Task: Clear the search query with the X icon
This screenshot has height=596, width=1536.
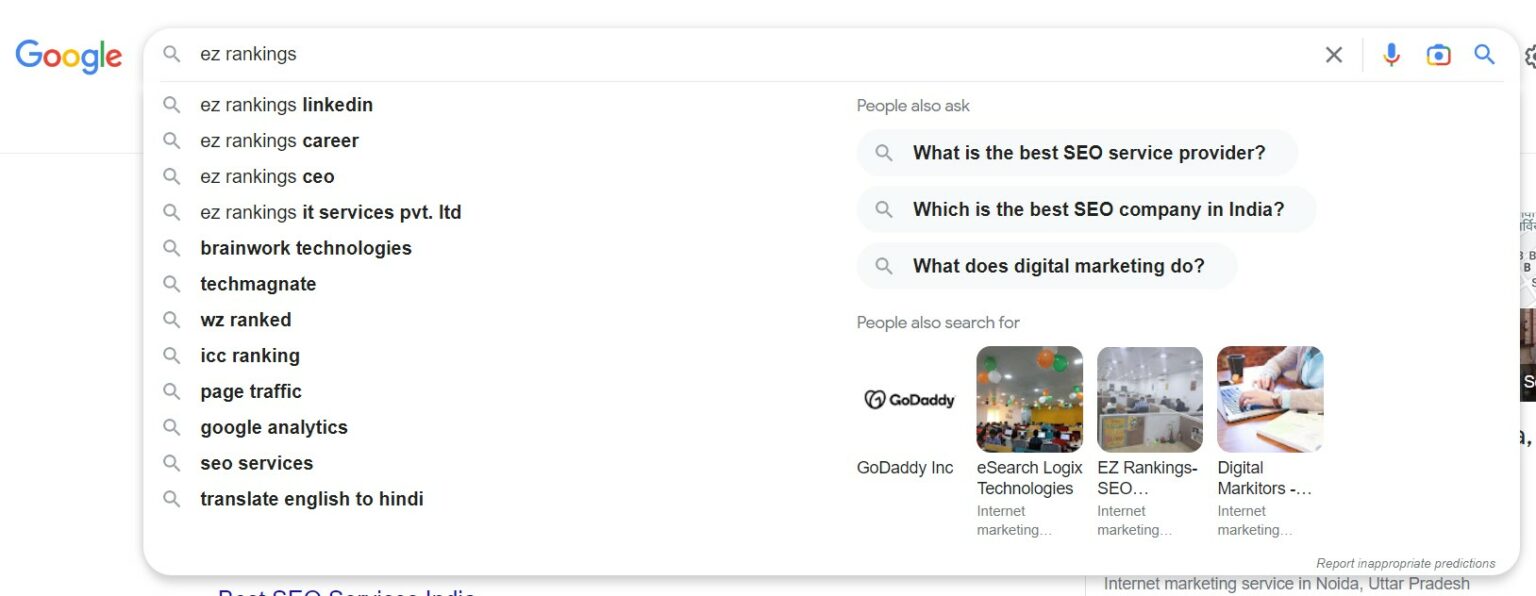Action: (1334, 55)
